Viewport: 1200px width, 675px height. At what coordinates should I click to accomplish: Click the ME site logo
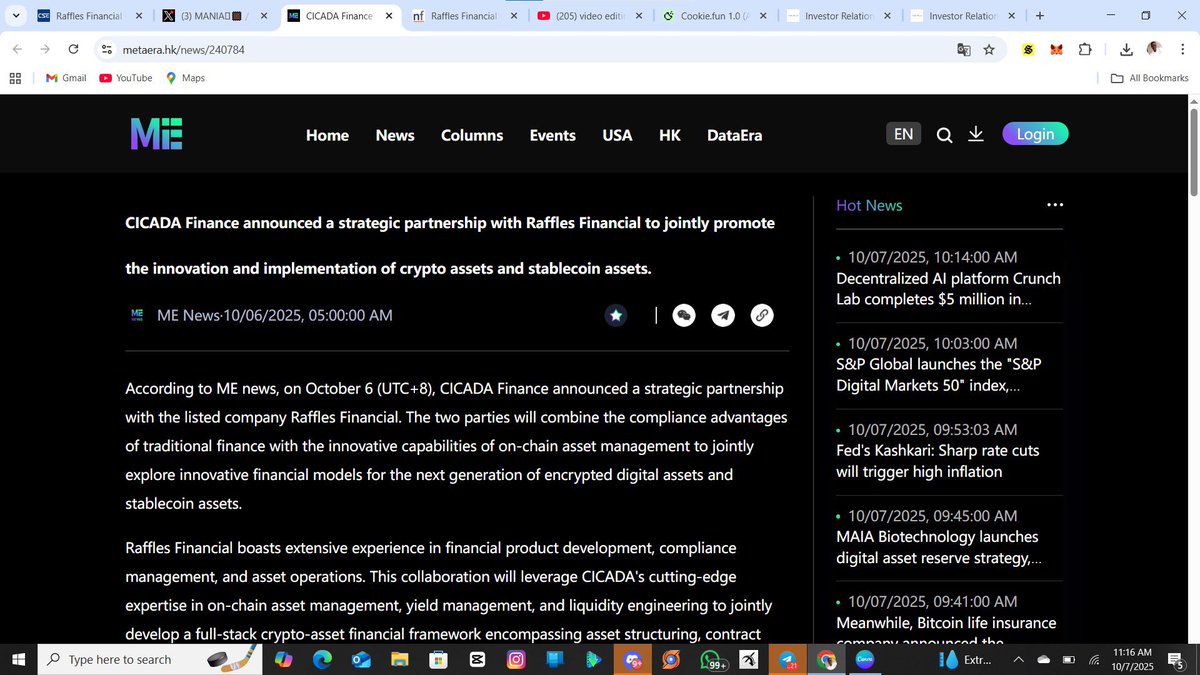(x=156, y=134)
